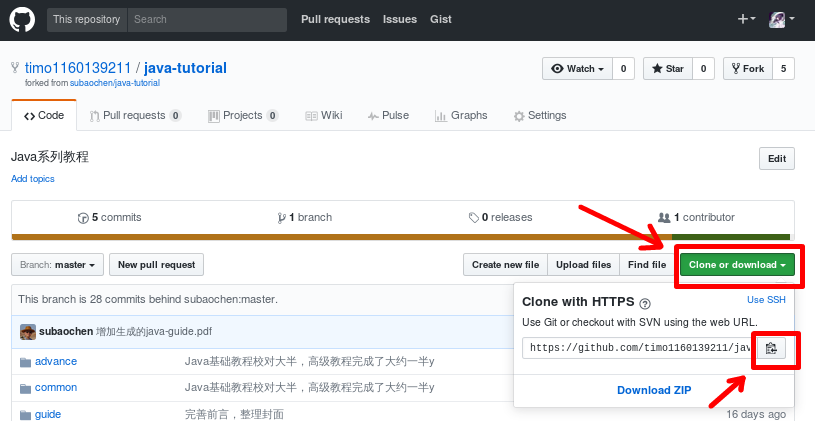Open java-tutorial repository name link
This screenshot has height=421, width=815.
(x=185, y=68)
